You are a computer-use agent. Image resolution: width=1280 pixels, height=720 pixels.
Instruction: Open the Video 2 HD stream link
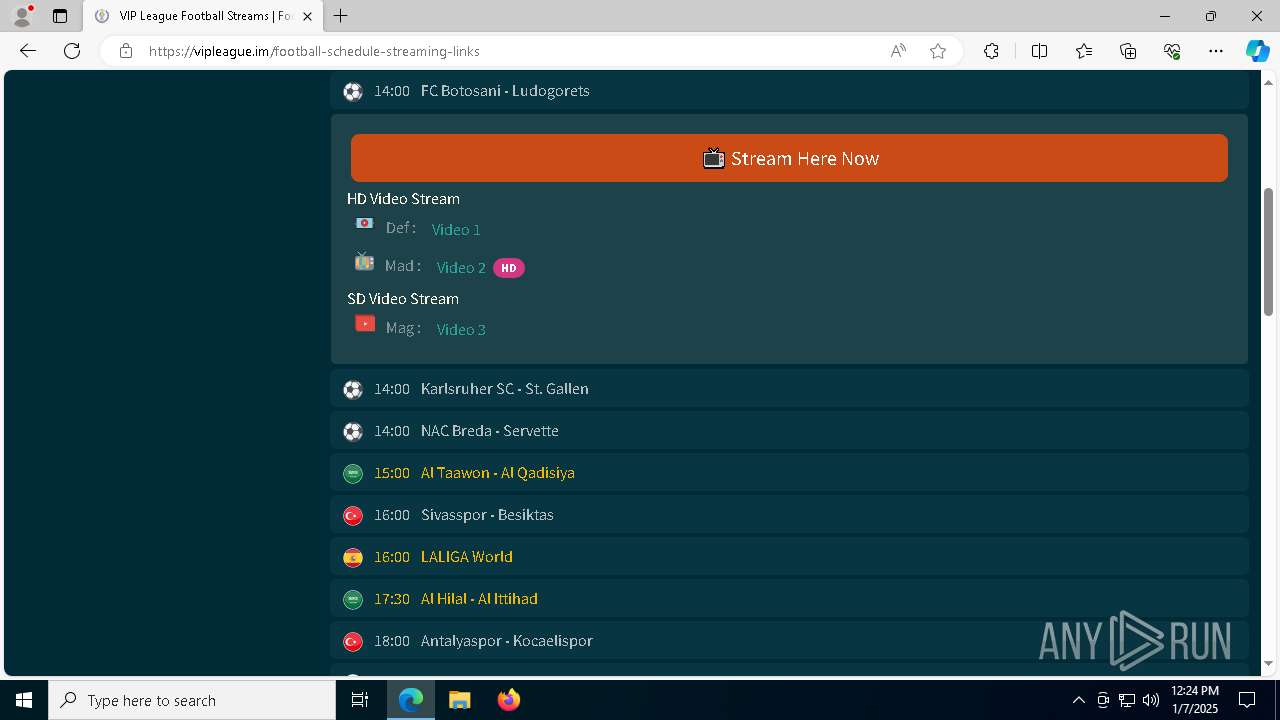coord(461,268)
